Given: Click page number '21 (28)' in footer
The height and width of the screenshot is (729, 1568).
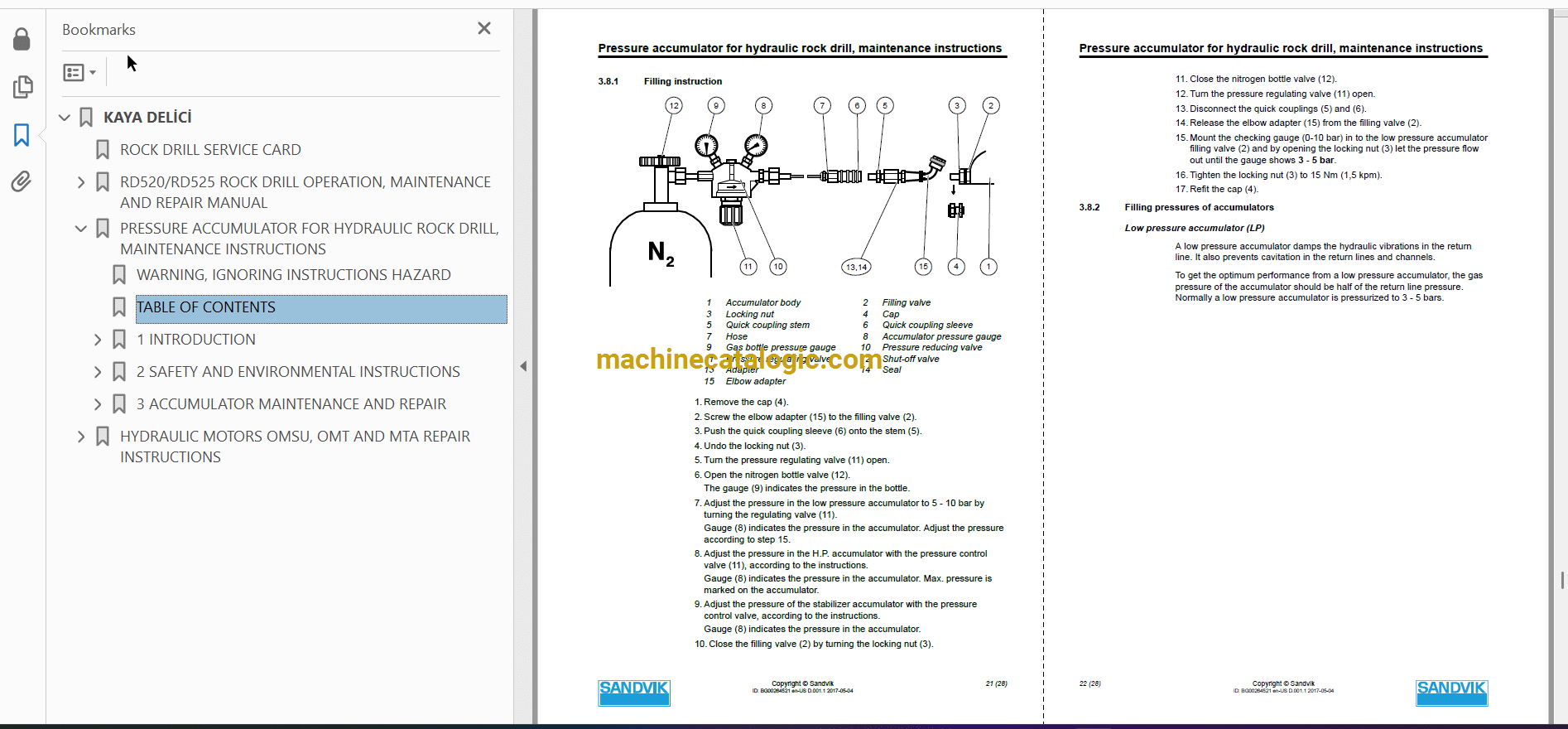Looking at the screenshot, I should pos(996,683).
